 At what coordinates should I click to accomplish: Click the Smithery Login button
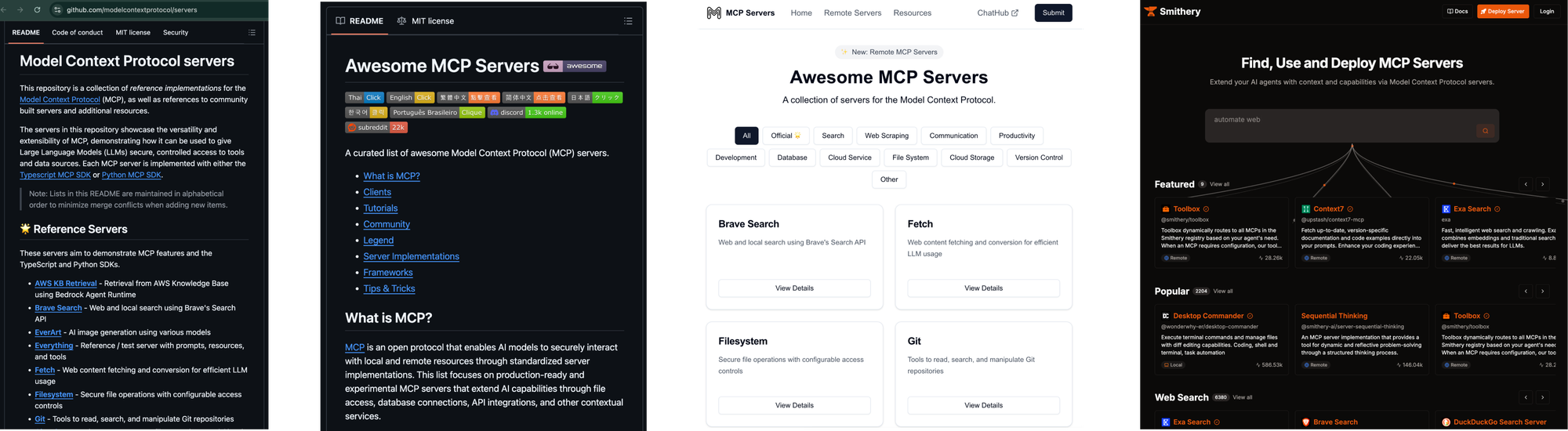pos(1546,12)
